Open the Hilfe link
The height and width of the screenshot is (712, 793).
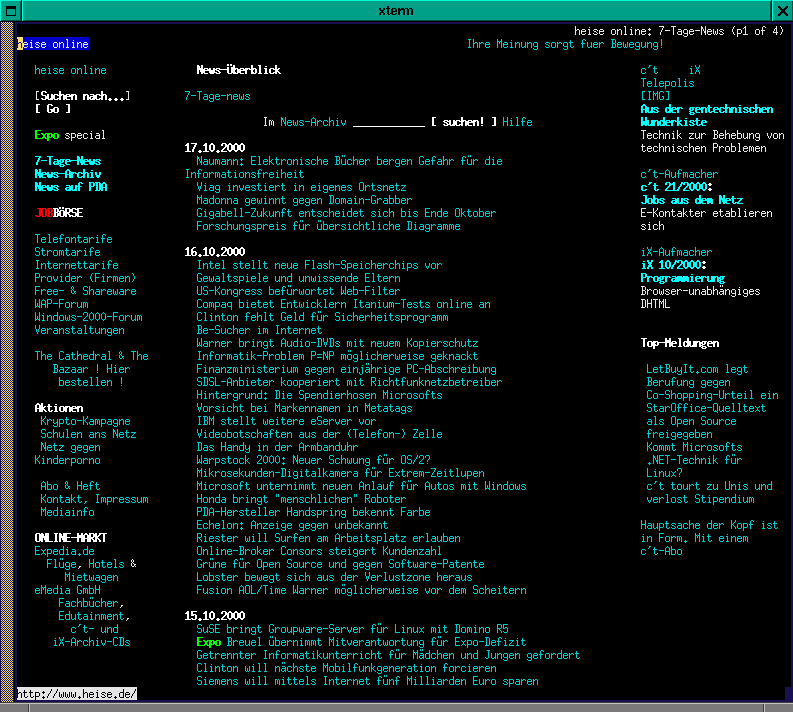517,122
